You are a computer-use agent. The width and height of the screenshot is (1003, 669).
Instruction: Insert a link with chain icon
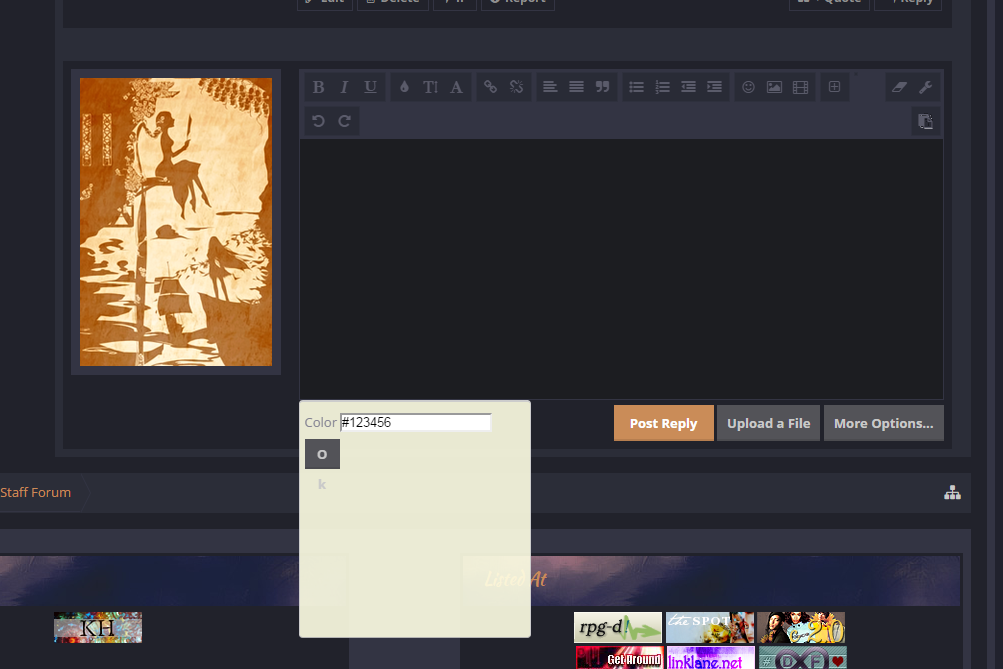tap(490, 87)
